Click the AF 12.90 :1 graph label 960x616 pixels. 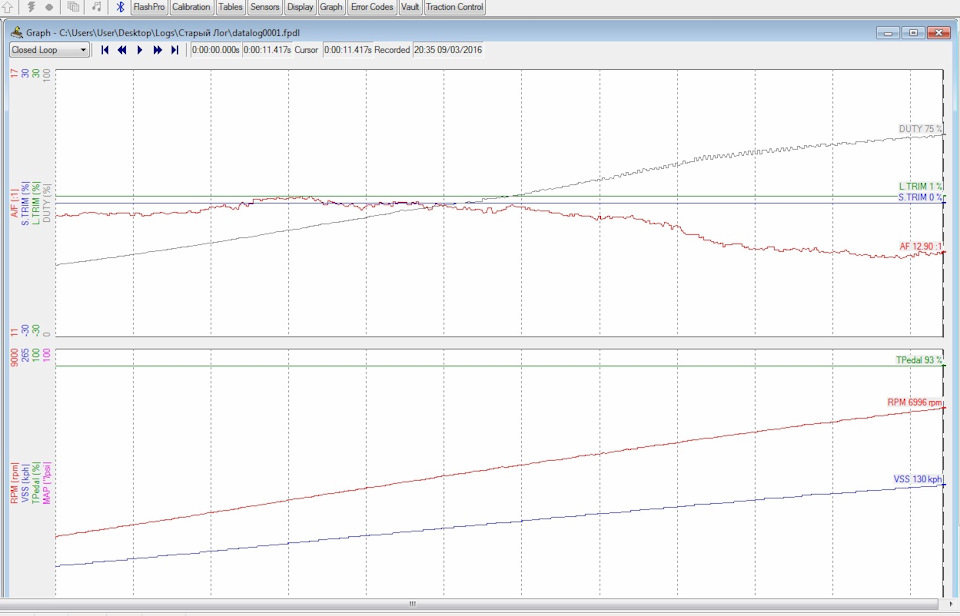[x=921, y=246]
